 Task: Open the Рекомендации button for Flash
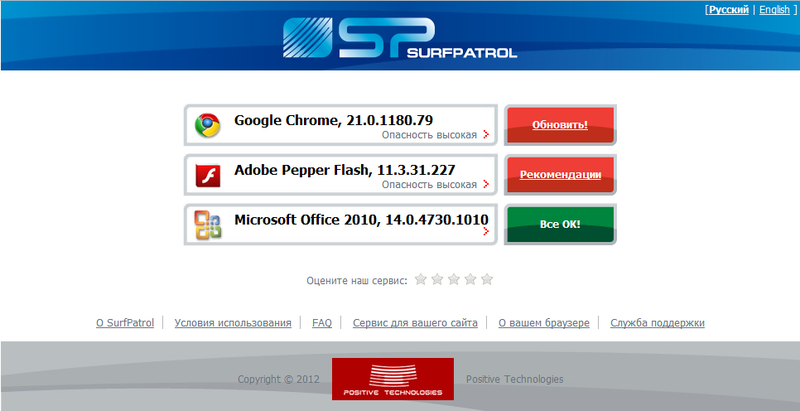point(560,174)
